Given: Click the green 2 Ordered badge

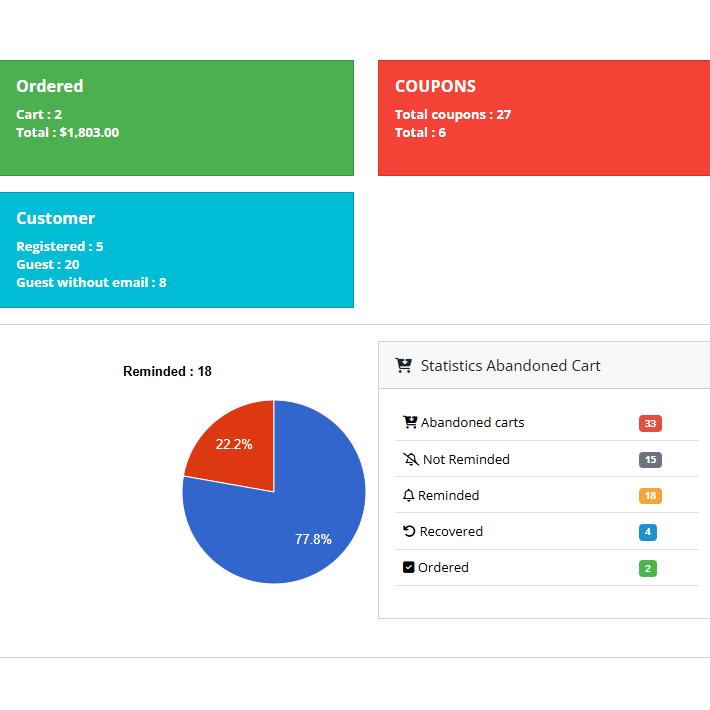Looking at the screenshot, I should coord(647,568).
